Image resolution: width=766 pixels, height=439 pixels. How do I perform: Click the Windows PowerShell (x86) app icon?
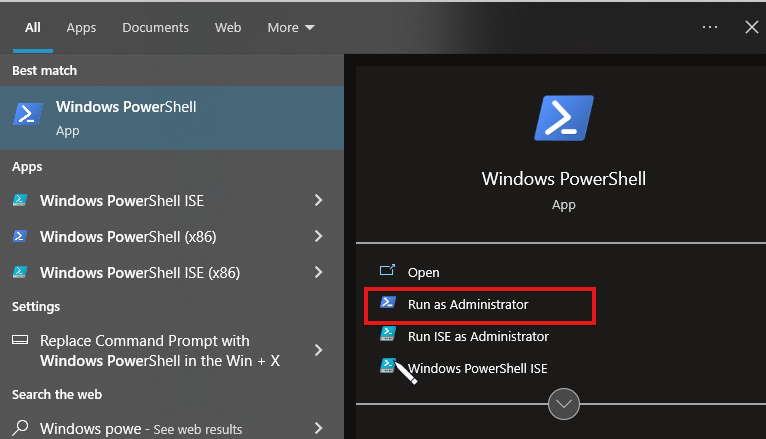click(x=20, y=236)
